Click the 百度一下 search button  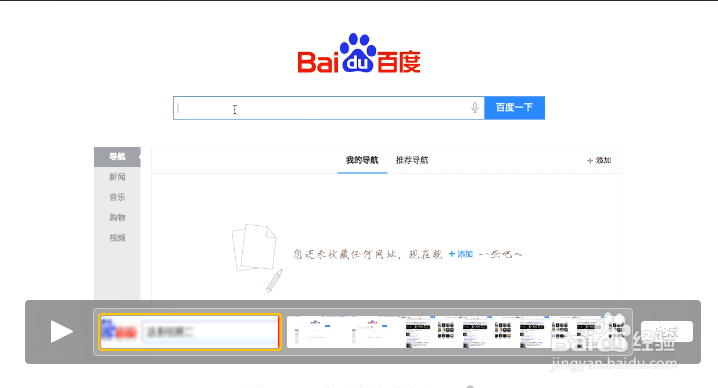[x=514, y=108]
